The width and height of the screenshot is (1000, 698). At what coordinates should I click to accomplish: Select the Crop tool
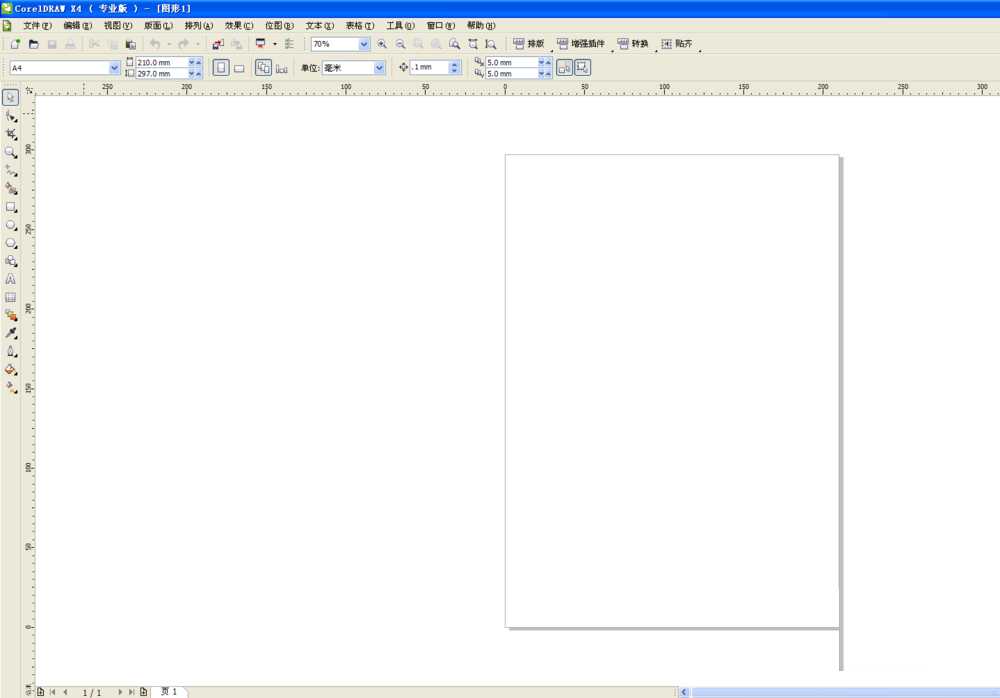[x=11, y=134]
